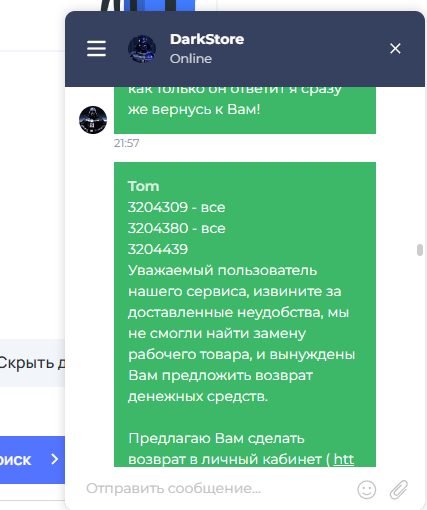
Task: Click the chevron arrow on blue button
Action: point(55,459)
